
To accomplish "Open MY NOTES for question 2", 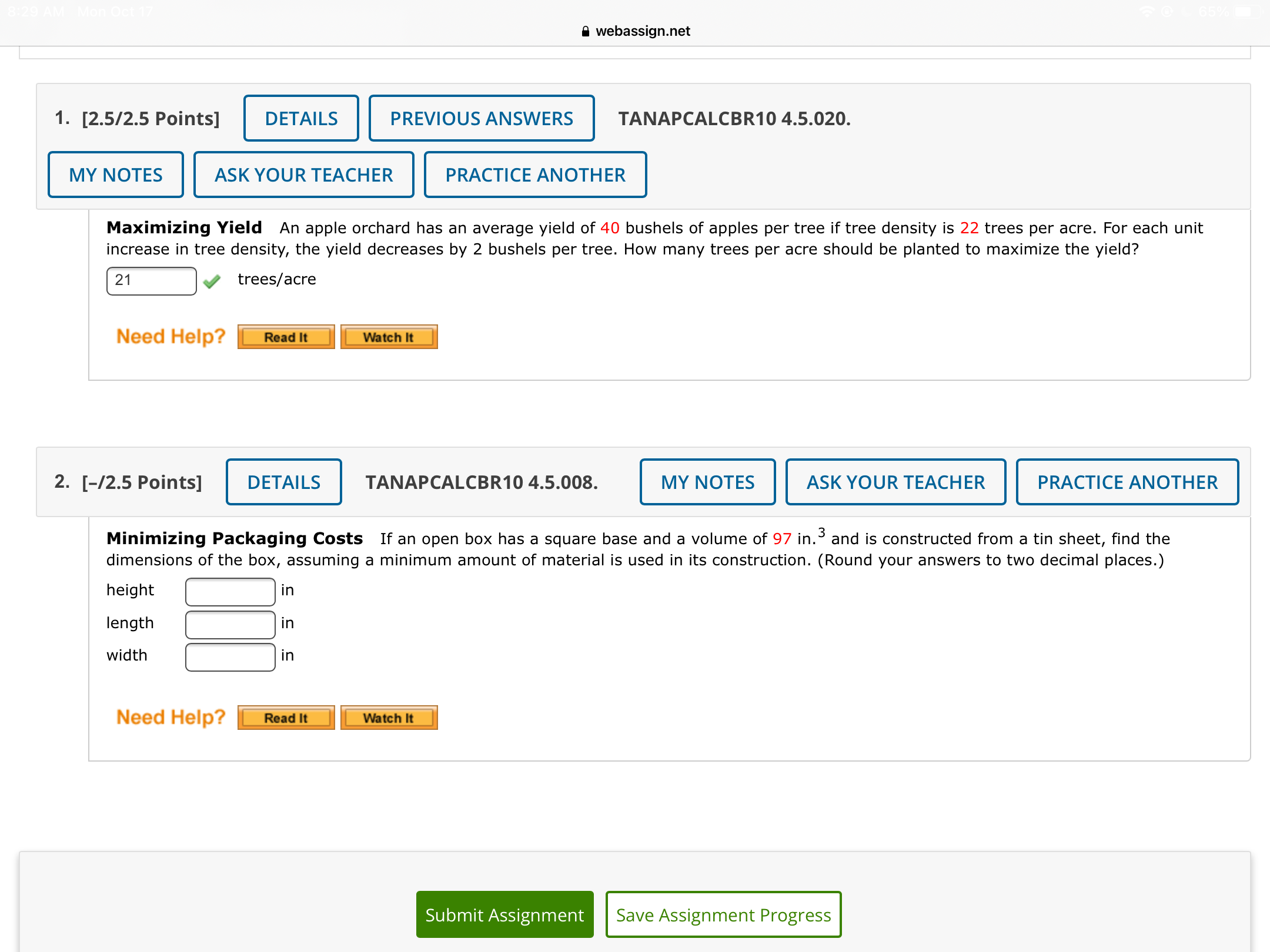I will (707, 482).
